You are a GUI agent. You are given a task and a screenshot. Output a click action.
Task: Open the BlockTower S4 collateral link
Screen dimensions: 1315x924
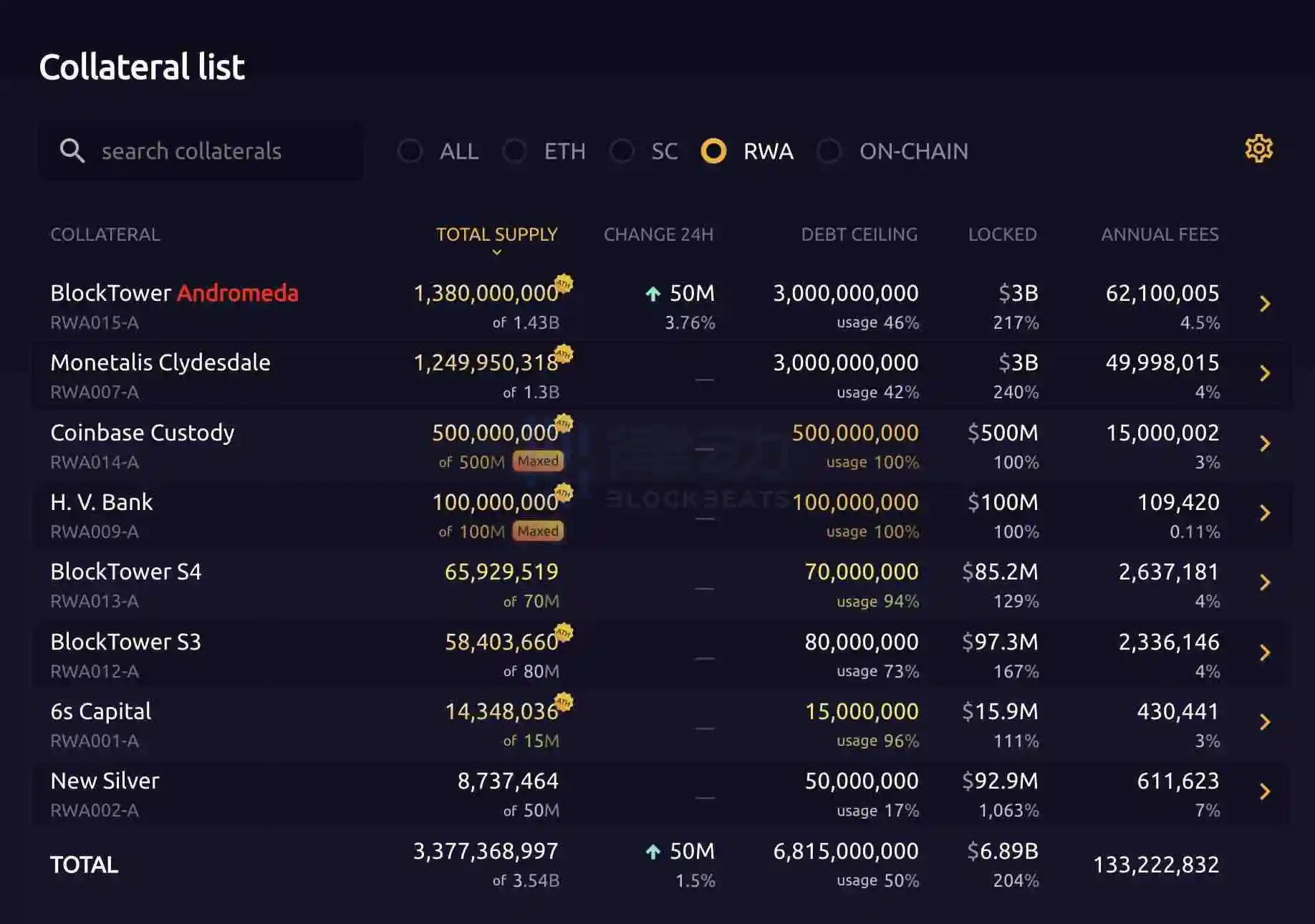pos(126,572)
